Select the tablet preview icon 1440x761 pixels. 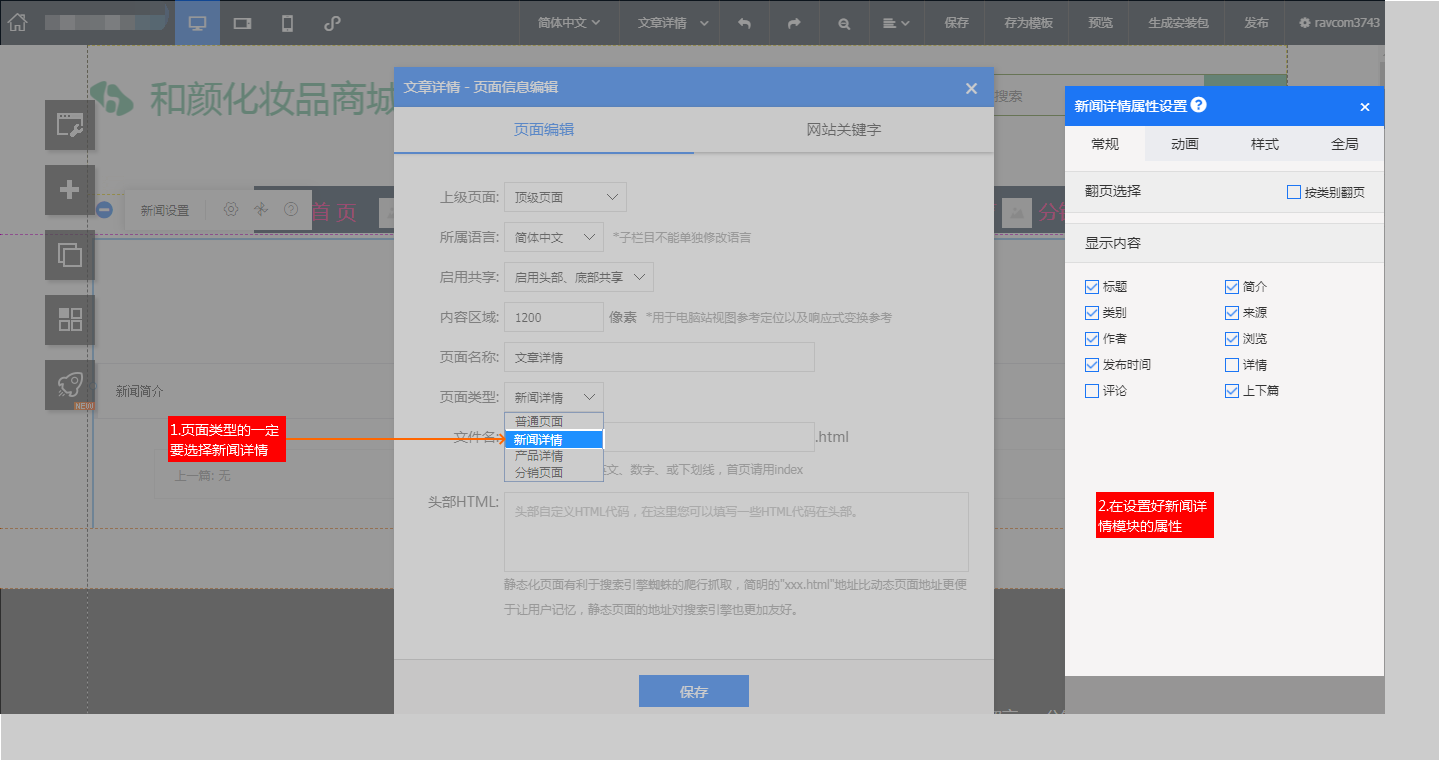241,22
